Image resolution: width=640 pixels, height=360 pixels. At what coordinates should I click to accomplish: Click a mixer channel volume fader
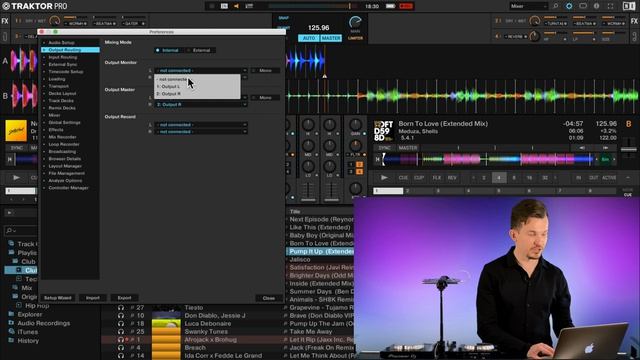[308, 200]
